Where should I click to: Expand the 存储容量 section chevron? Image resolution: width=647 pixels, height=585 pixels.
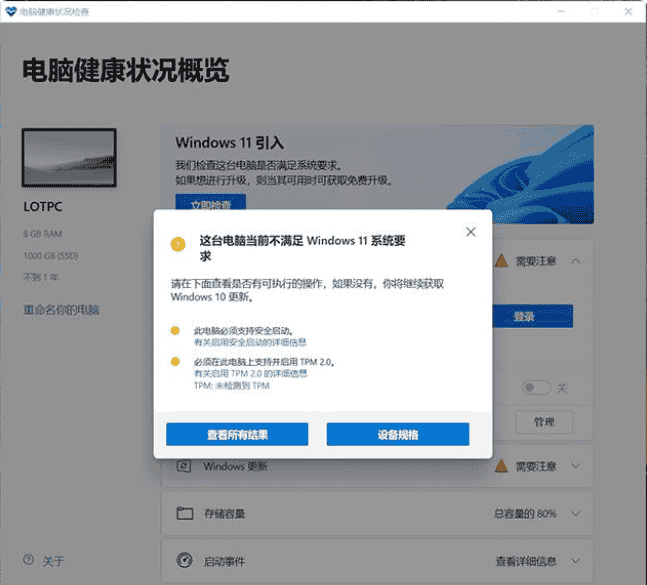point(576,513)
